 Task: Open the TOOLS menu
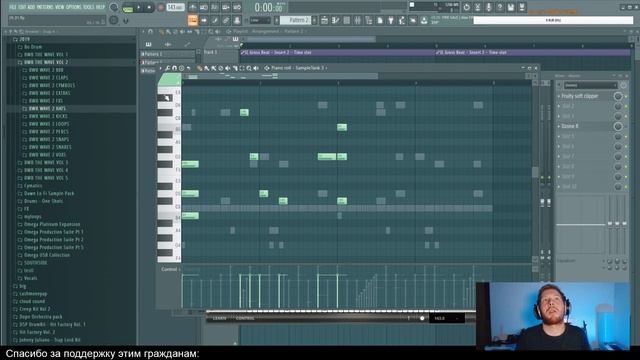88,7
